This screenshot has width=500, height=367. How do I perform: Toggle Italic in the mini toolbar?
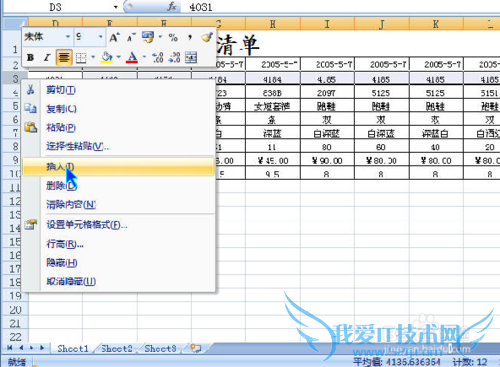(47, 57)
